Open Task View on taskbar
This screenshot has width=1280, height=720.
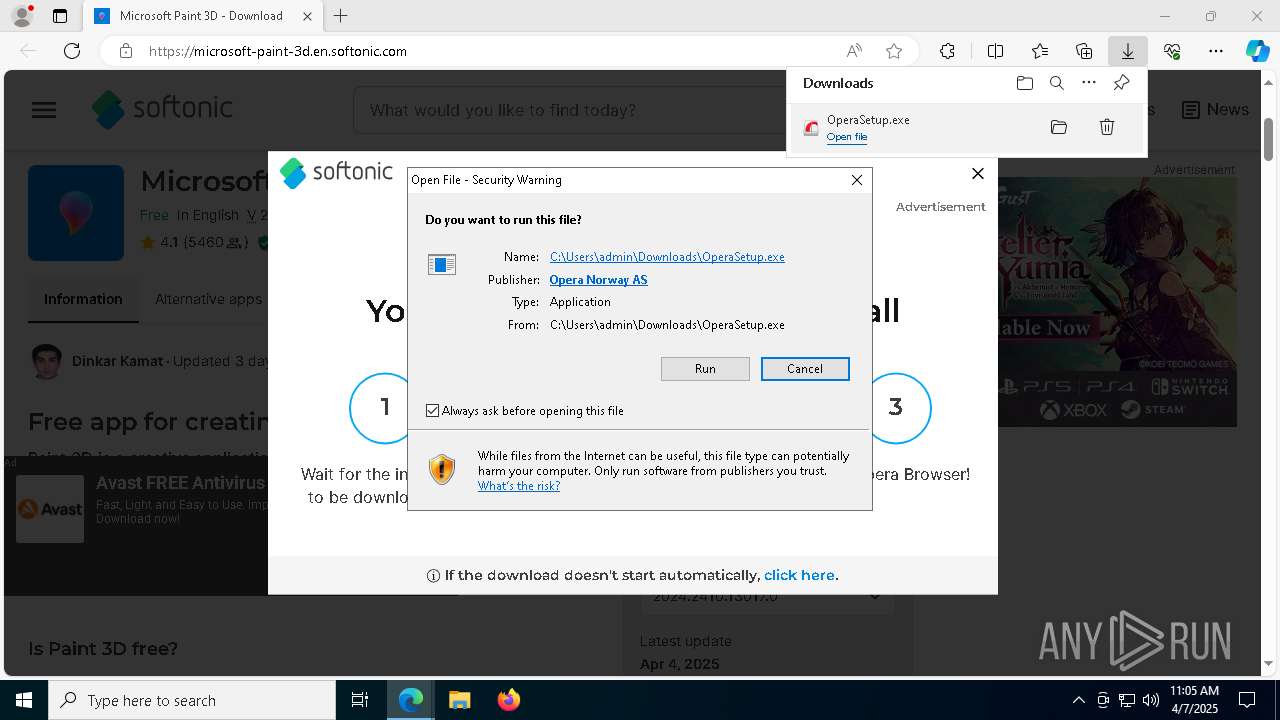pos(360,700)
